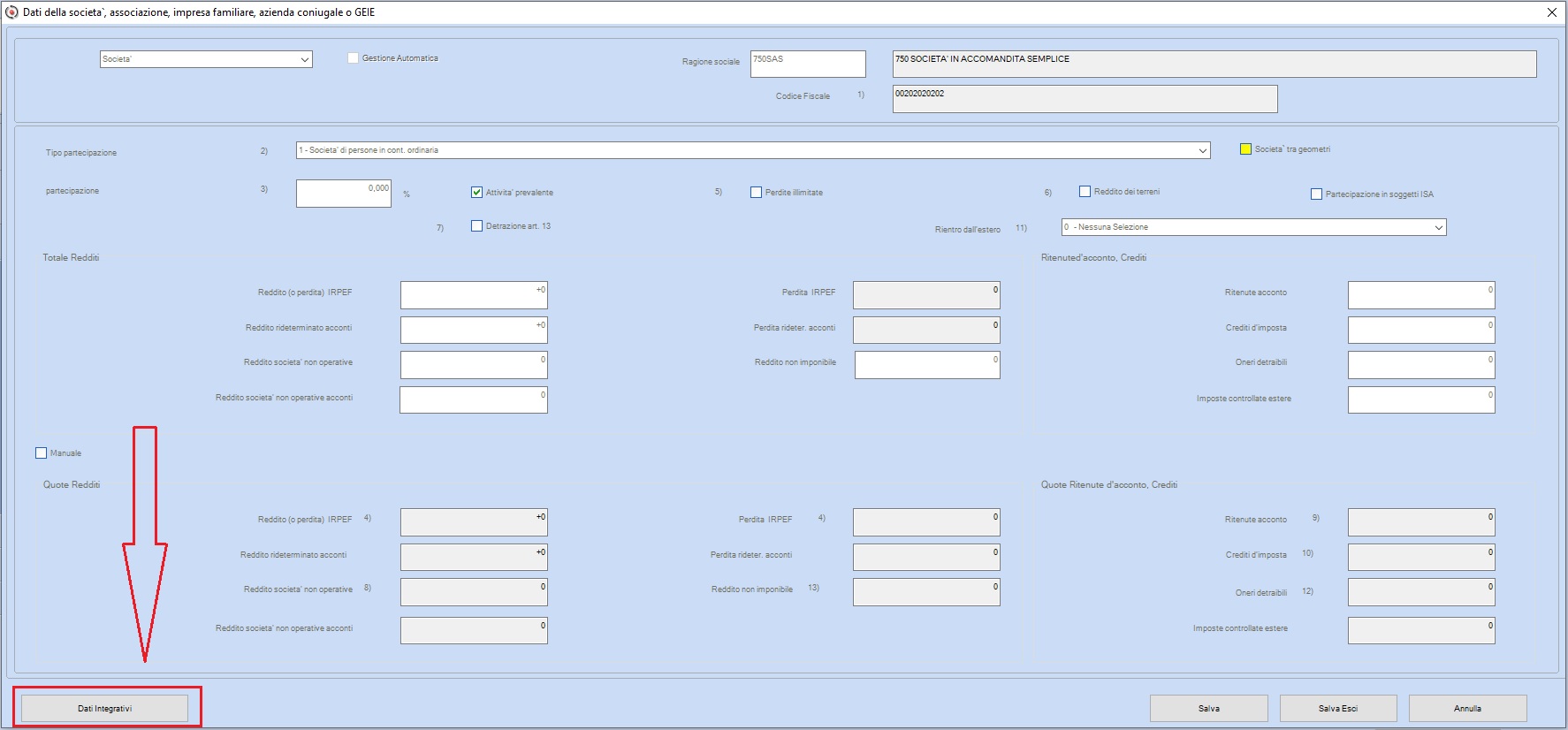This screenshot has width=1568, height=730.
Task: Click the Salva Esci button
Action: (1338, 709)
